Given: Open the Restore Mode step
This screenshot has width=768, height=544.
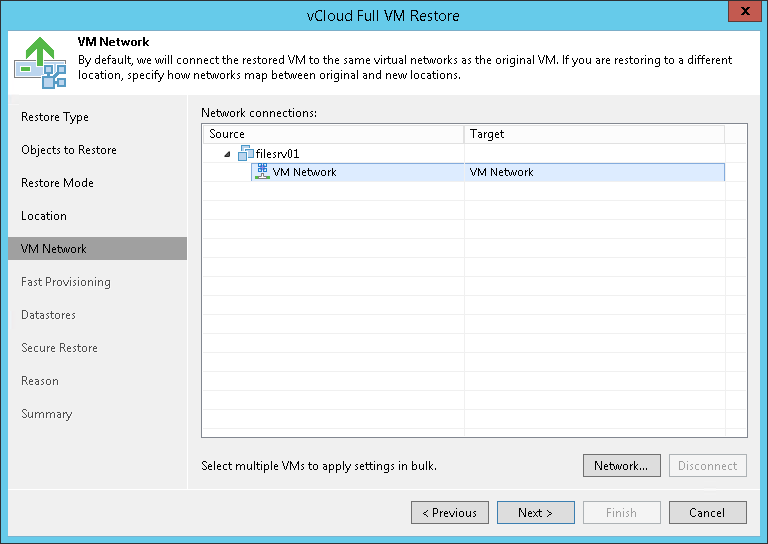Looking at the screenshot, I should 57,183.
